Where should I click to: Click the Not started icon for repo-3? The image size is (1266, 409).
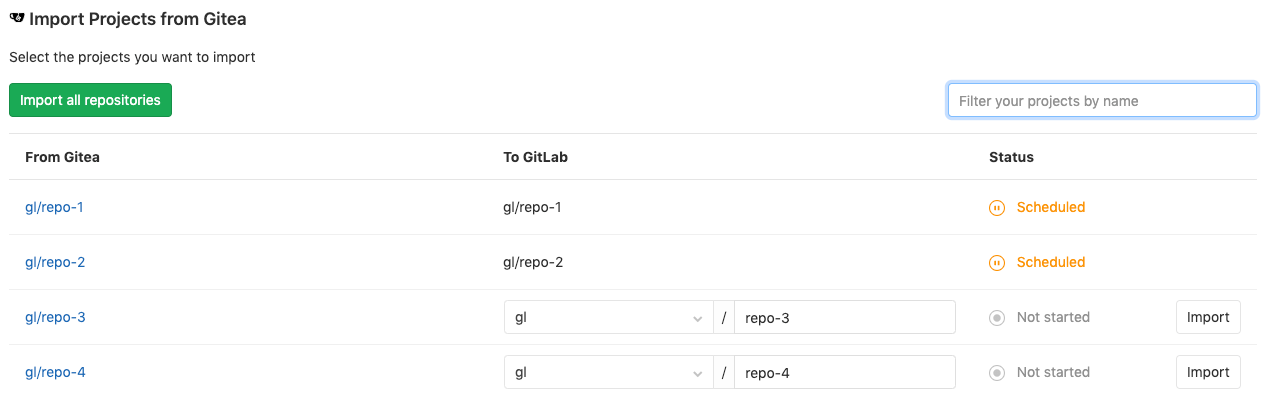point(997,318)
